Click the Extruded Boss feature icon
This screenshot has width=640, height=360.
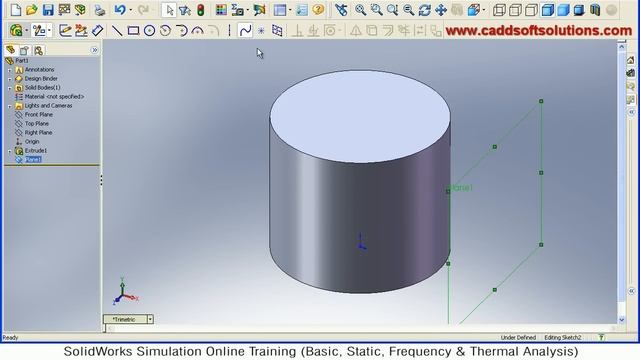pos(16,30)
